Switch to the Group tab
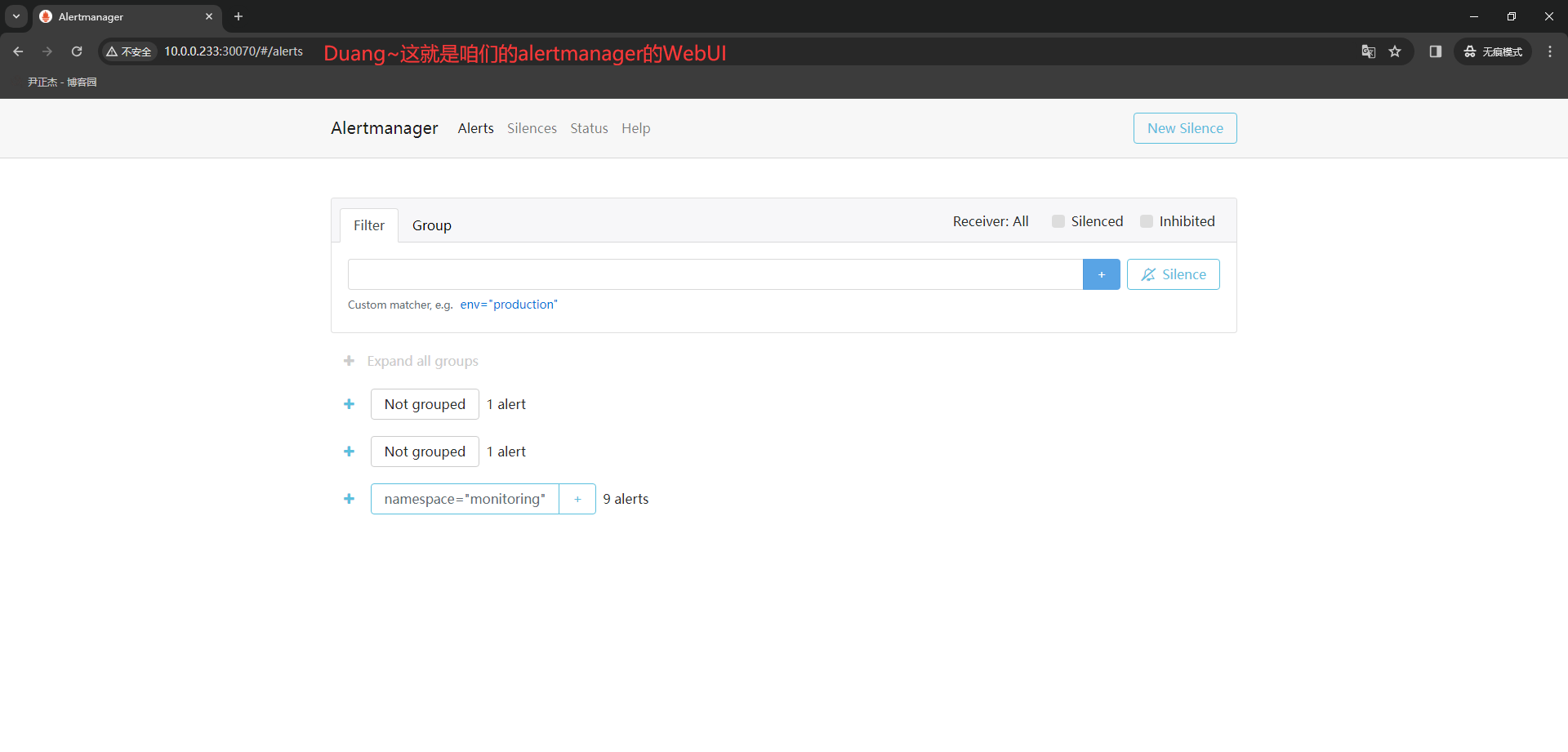This screenshot has width=1568, height=752. tap(432, 225)
